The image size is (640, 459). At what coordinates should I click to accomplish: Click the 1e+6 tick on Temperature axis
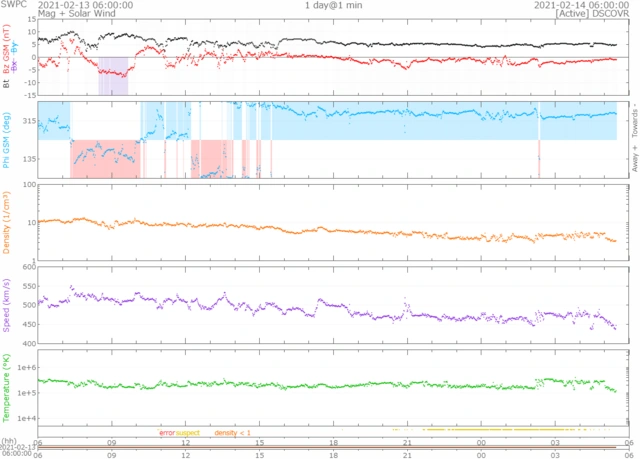27,368
